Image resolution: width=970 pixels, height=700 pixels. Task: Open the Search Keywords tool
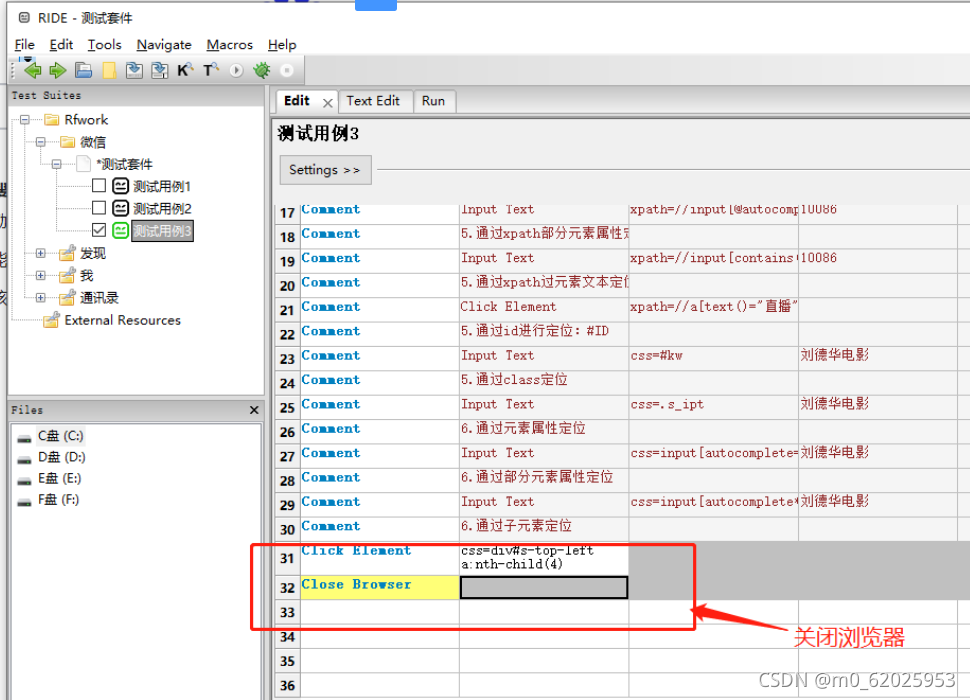pyautogui.click(x=185, y=70)
